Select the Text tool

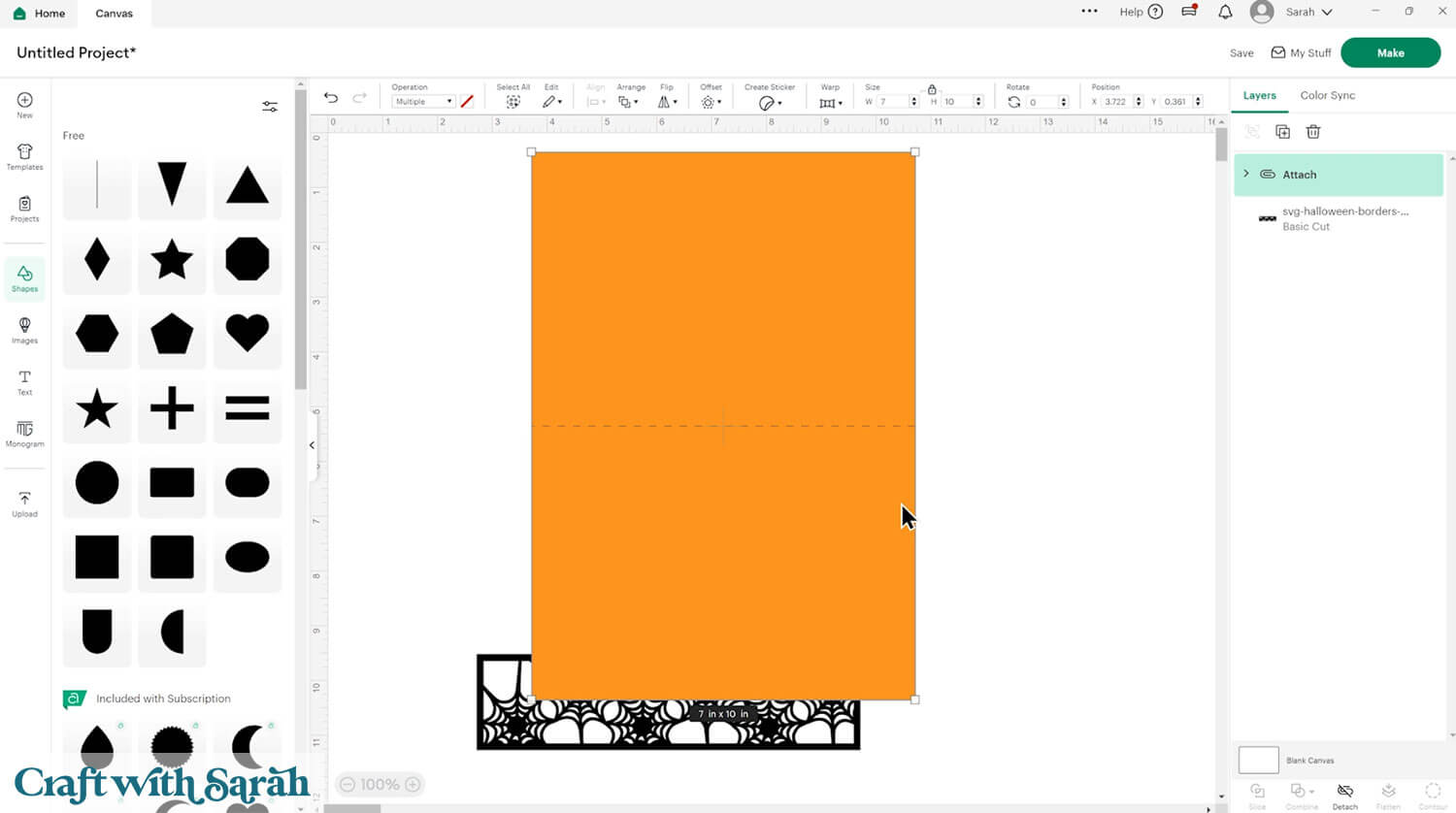point(24,382)
